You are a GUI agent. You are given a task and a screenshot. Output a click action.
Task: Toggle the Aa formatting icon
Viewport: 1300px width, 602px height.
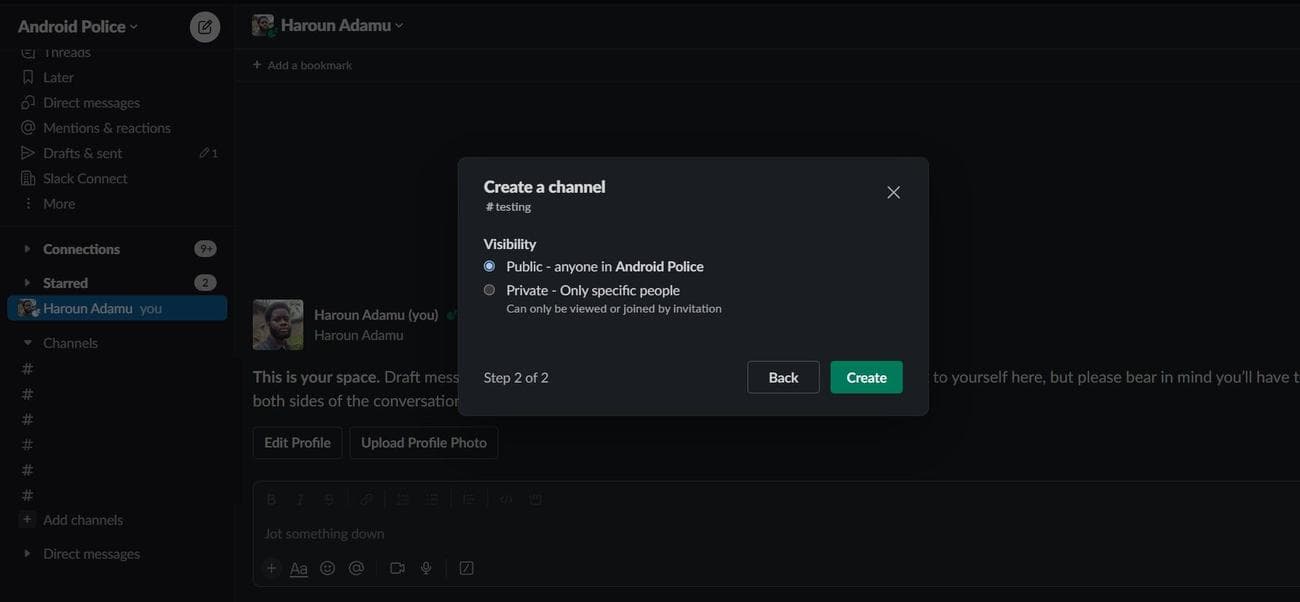(298, 568)
